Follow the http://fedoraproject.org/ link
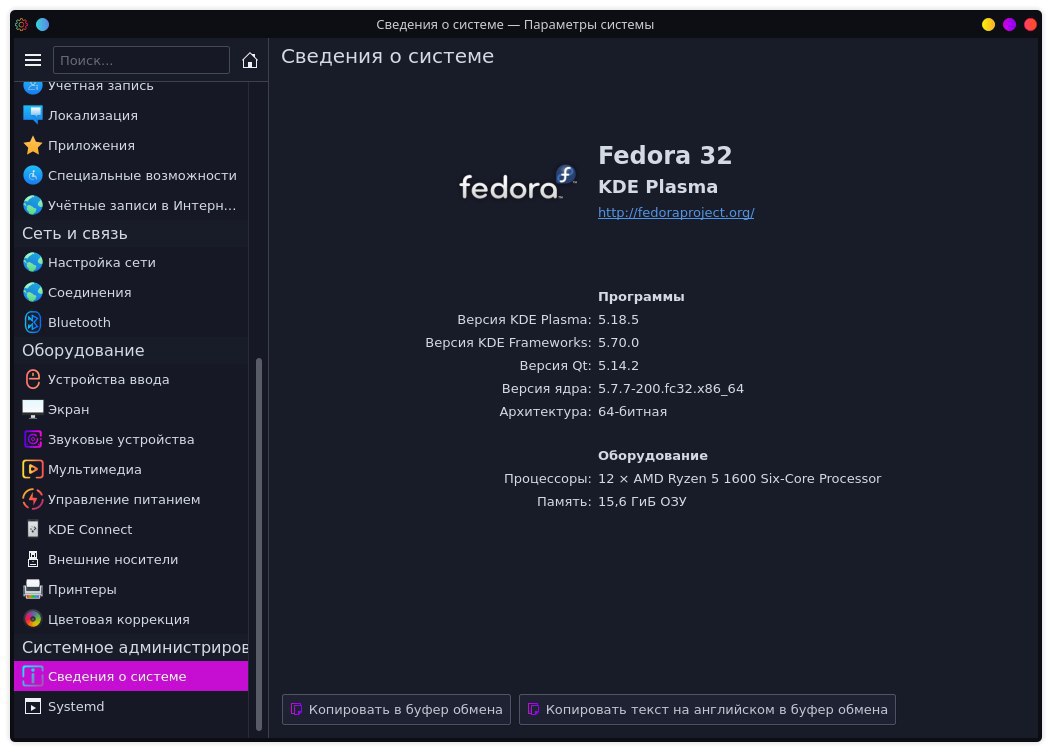Viewport: 1052px width, 752px height. (676, 213)
